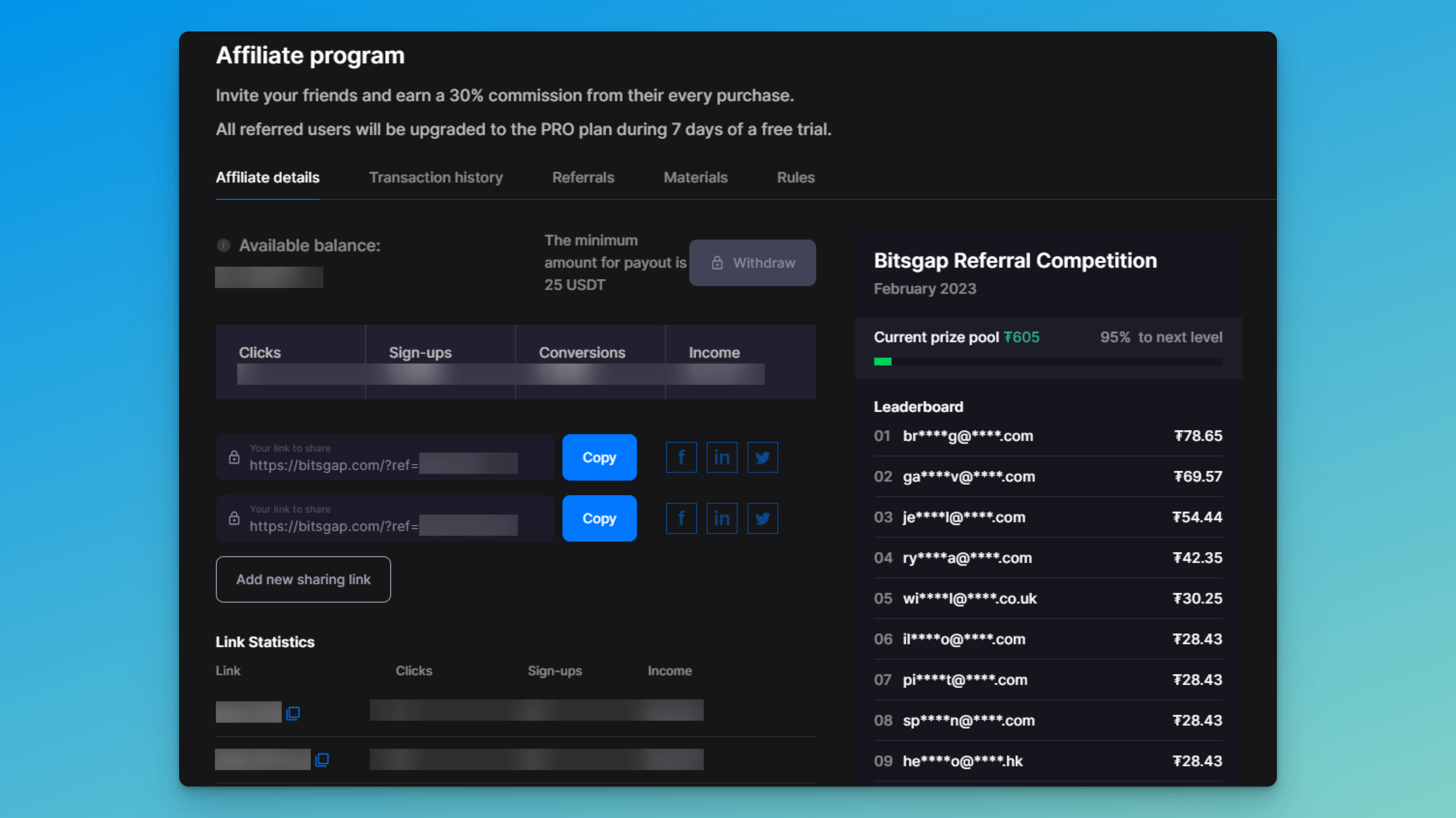
Task: Share the second link on Twitter
Action: pyautogui.click(x=762, y=518)
